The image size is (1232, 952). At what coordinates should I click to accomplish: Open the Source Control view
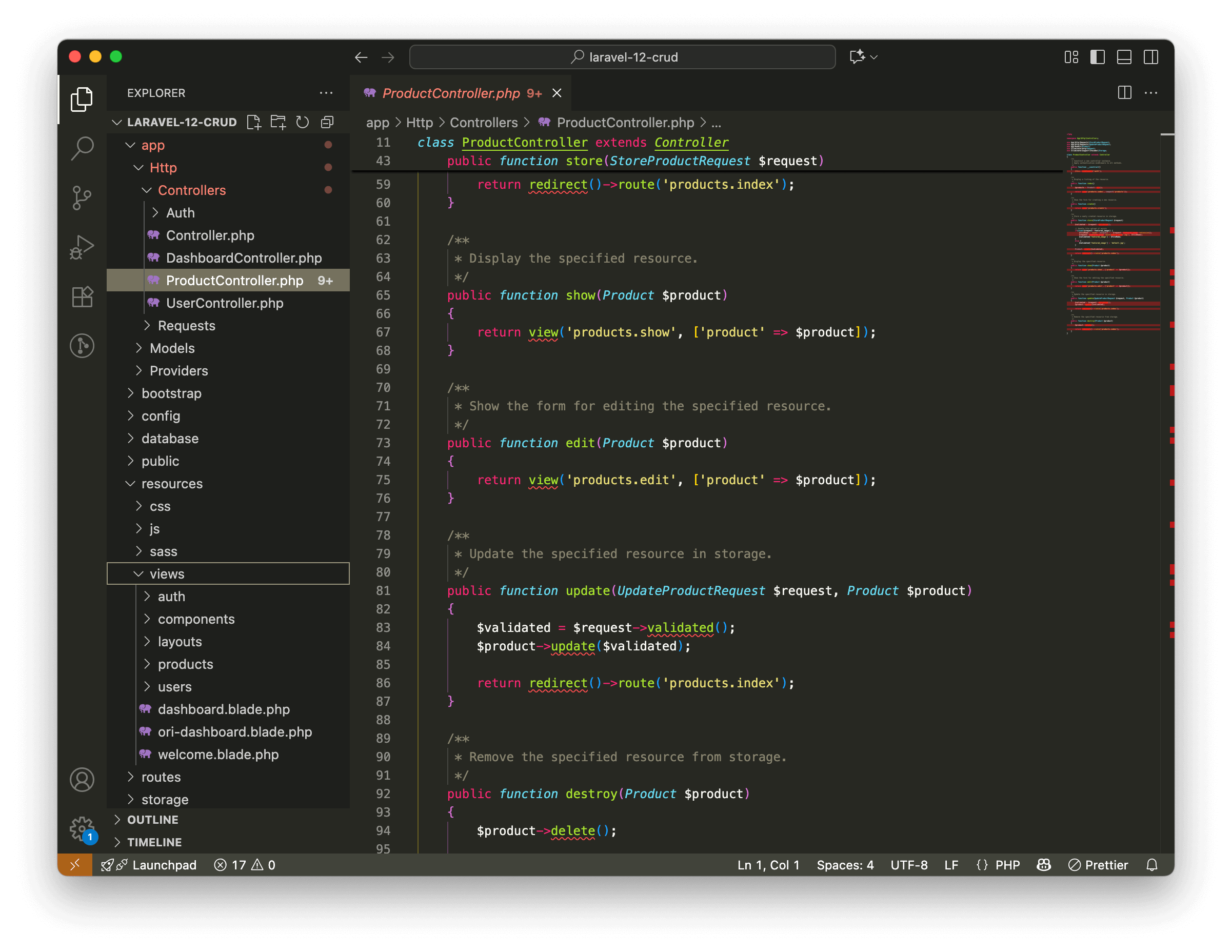click(x=83, y=197)
